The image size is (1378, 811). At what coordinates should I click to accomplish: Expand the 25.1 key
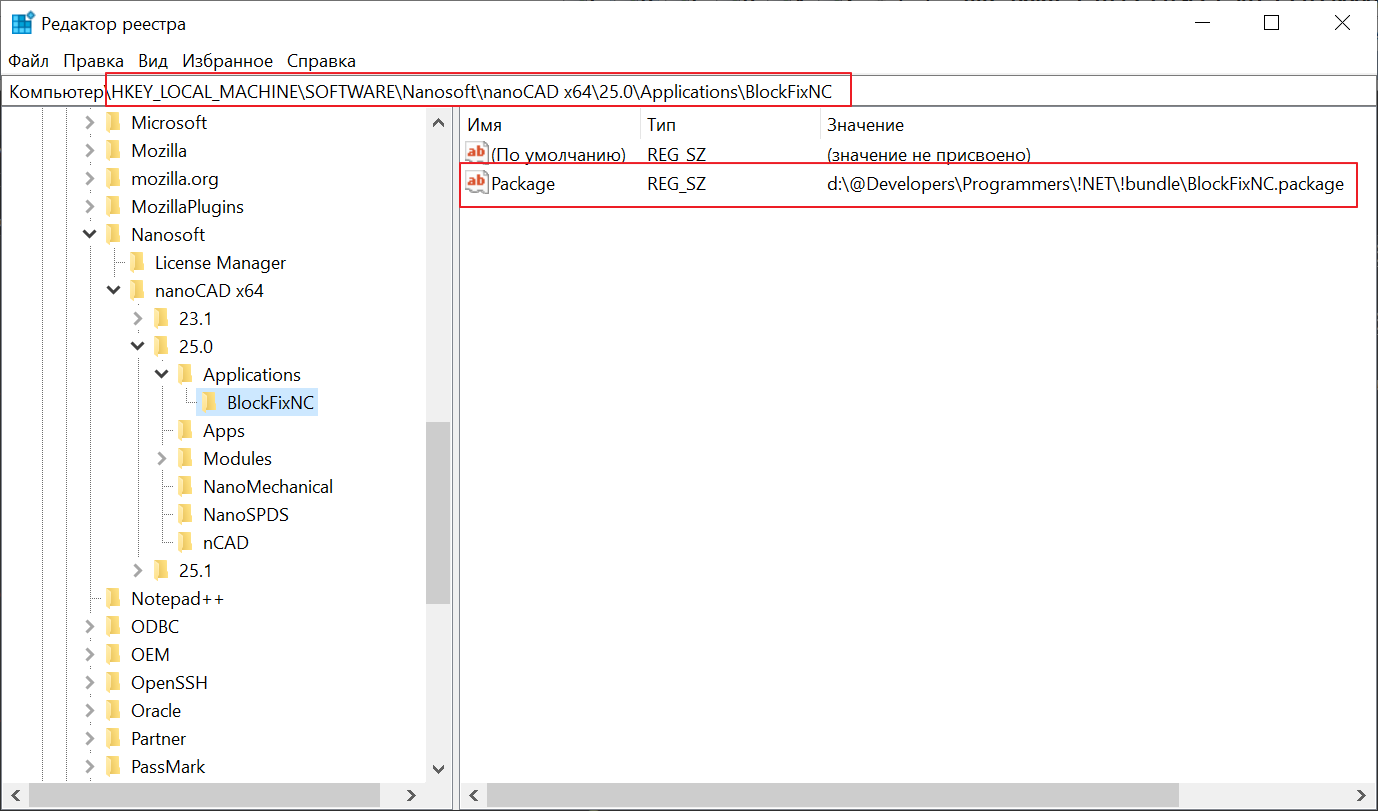pos(137,571)
